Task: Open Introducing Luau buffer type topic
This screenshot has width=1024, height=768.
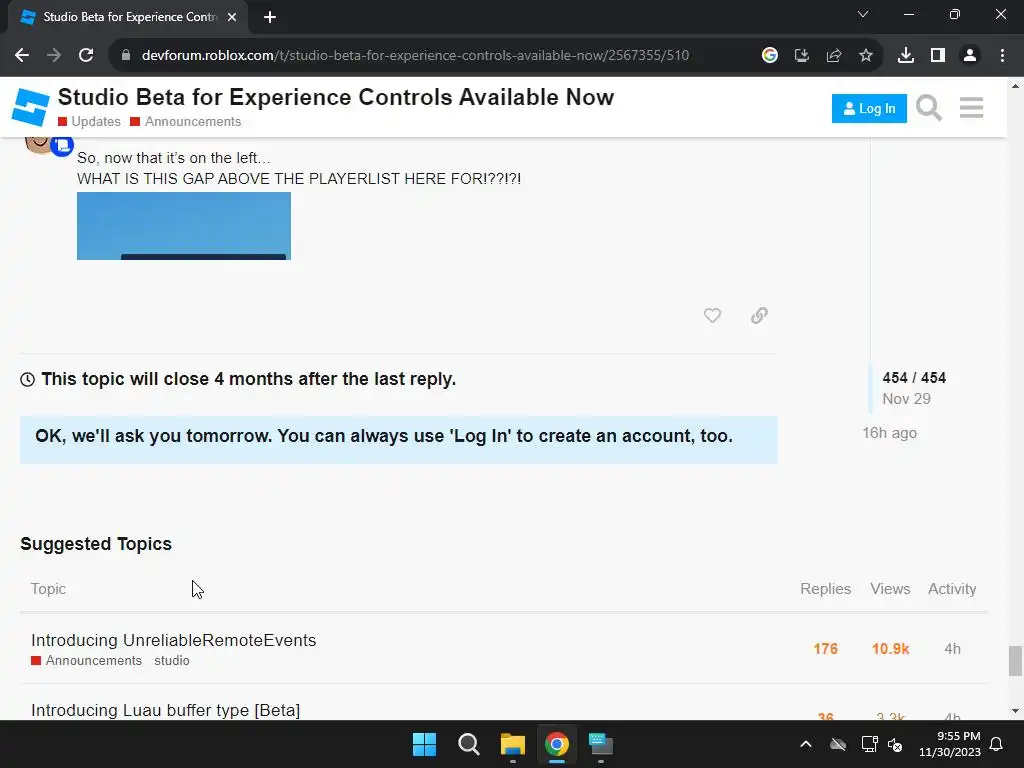Action: click(165, 710)
